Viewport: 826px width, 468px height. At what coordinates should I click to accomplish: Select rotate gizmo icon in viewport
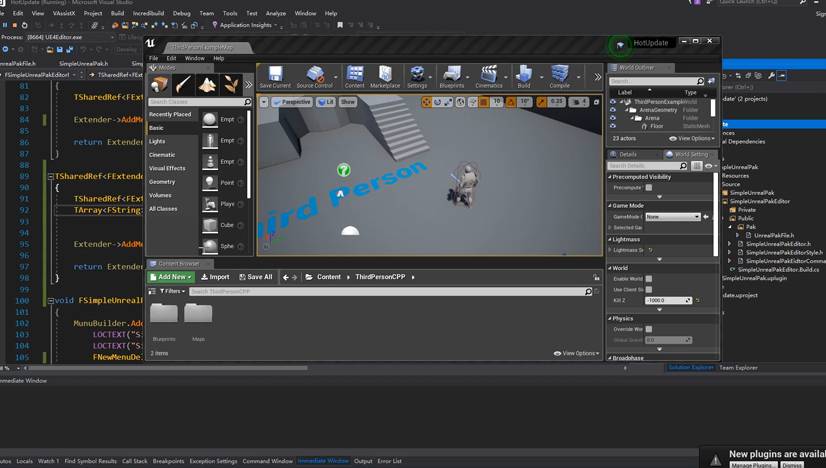click(437, 102)
